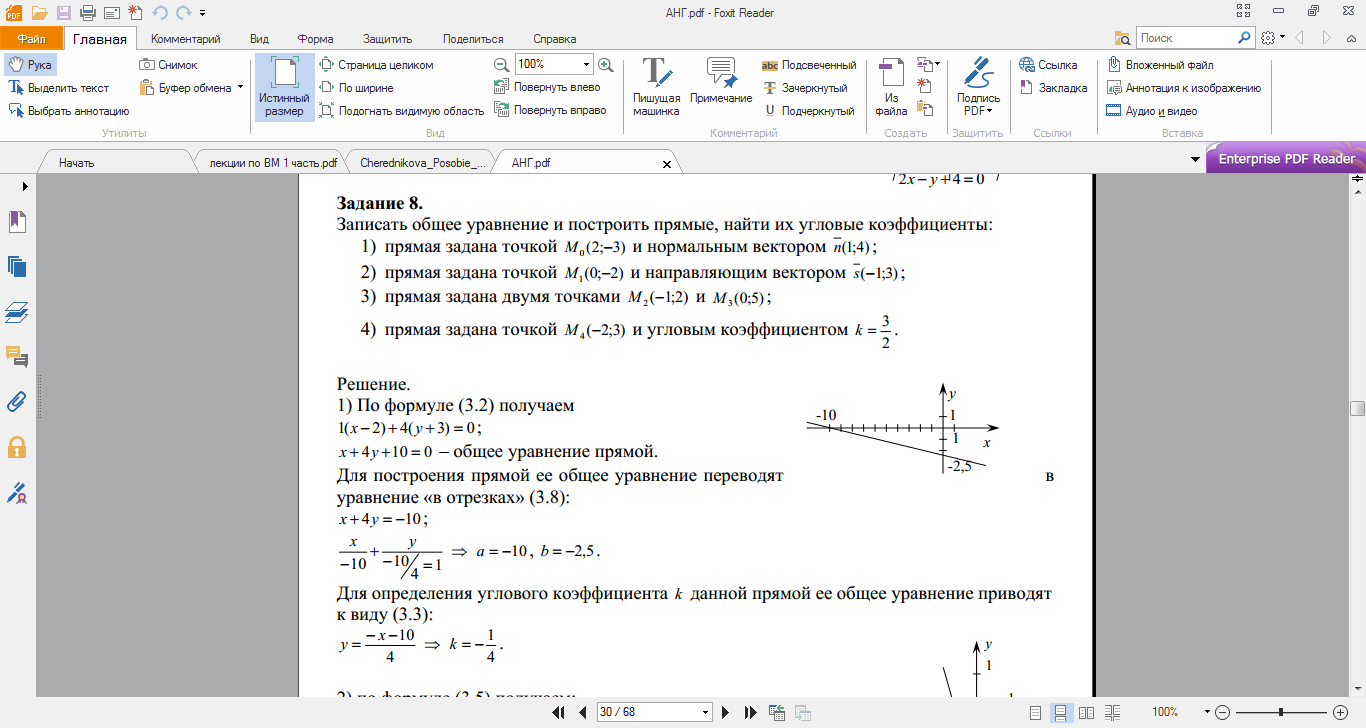Open the Поделиться ribbon tab
The width and height of the screenshot is (1366, 728).
[x=472, y=39]
